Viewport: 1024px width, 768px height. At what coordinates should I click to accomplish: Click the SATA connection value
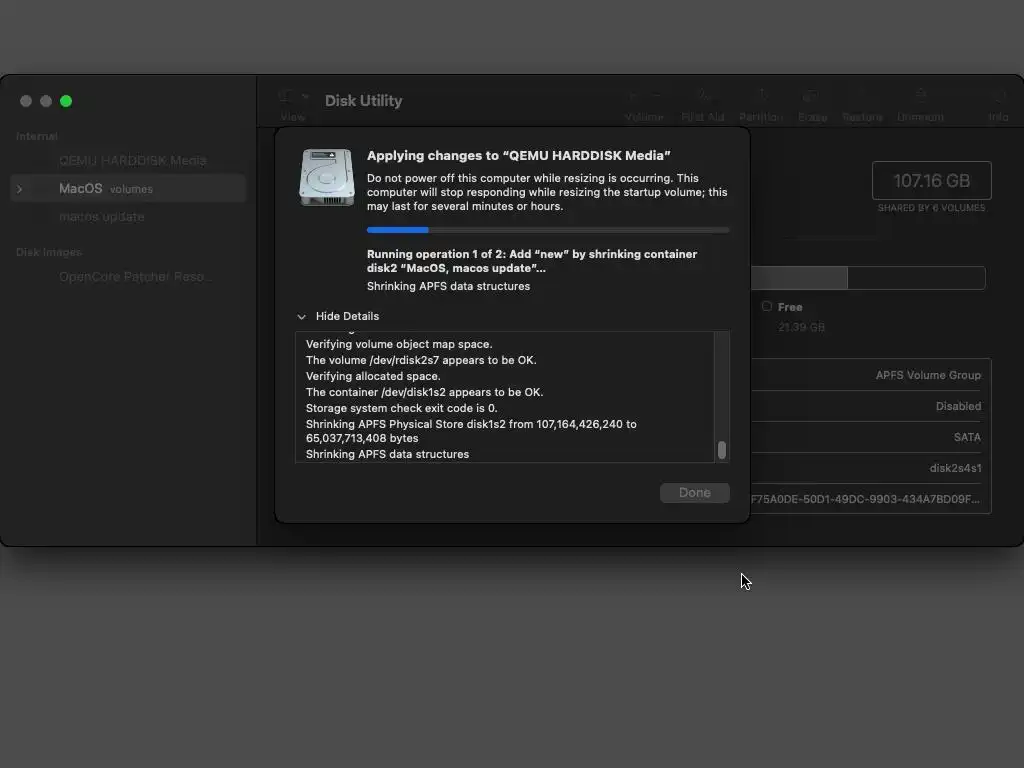[x=967, y=438]
